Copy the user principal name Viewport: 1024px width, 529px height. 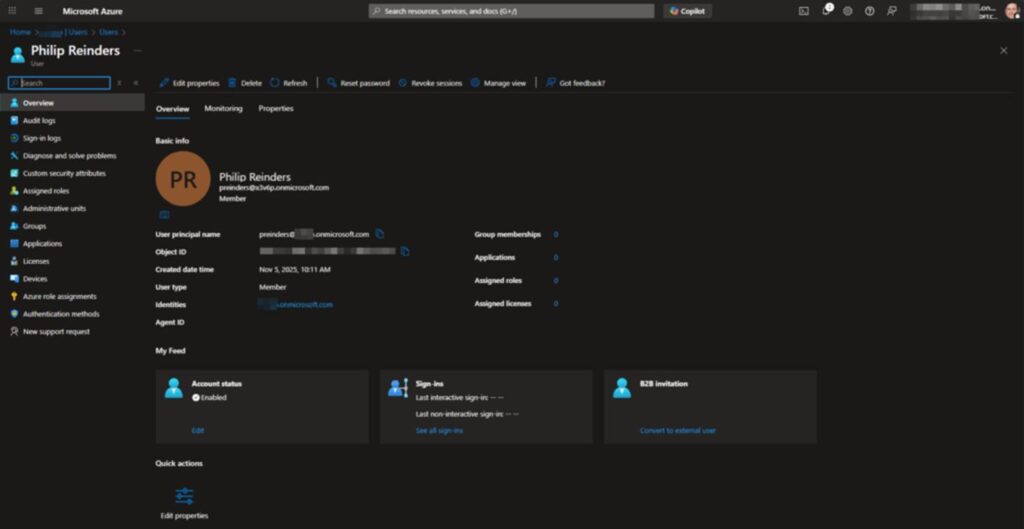coord(379,234)
